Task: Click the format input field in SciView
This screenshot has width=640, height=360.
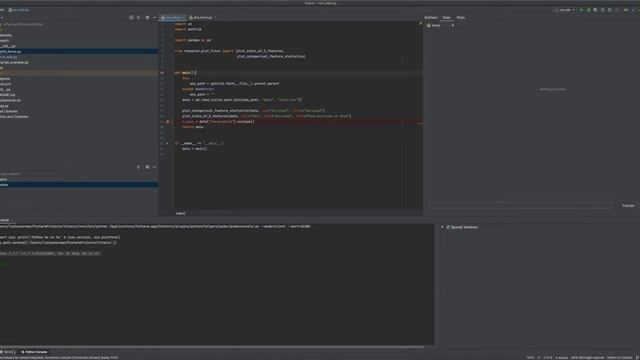Action: pyautogui.click(x=520, y=206)
